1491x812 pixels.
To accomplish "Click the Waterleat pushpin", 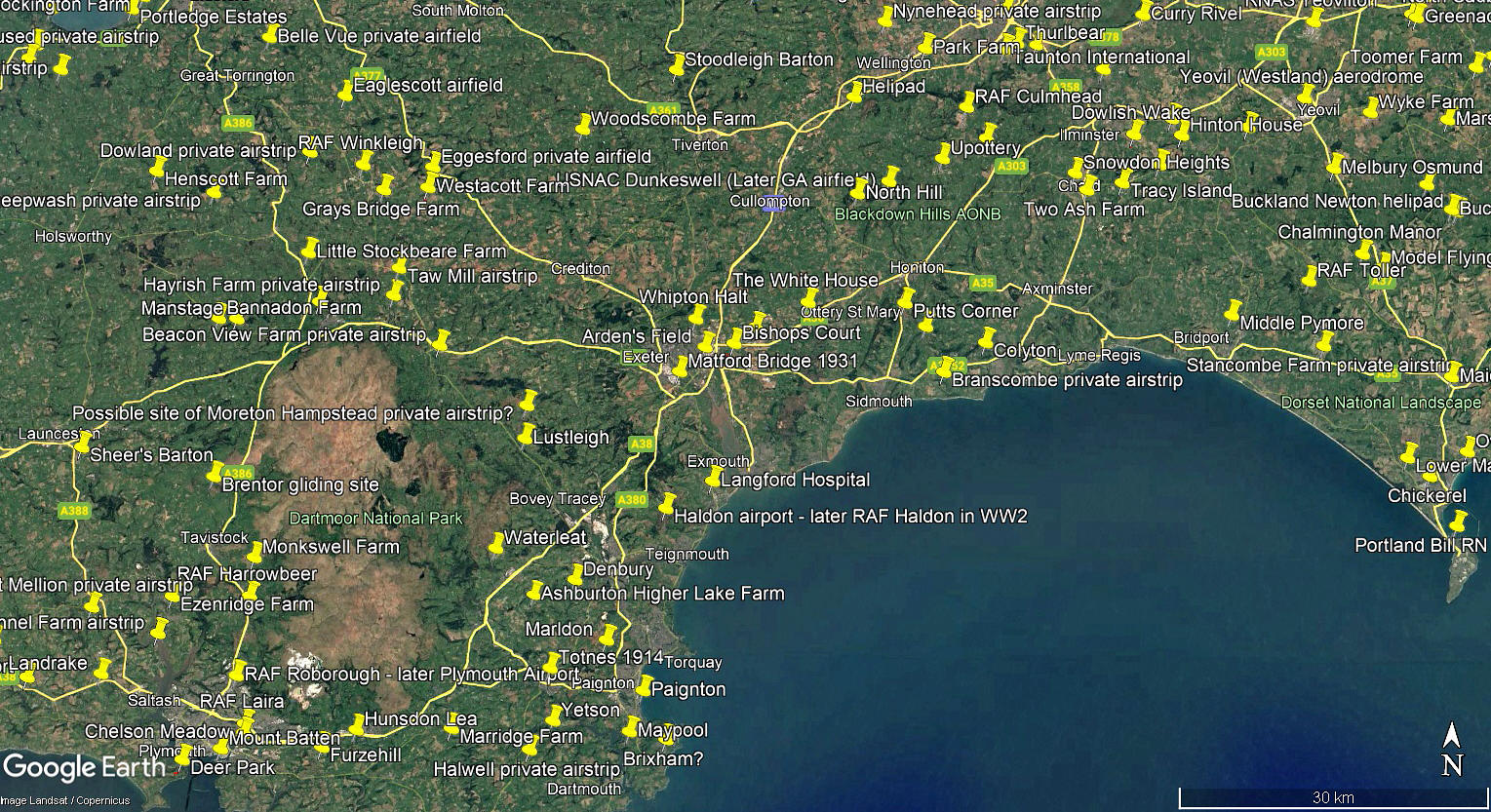I will pos(496,544).
